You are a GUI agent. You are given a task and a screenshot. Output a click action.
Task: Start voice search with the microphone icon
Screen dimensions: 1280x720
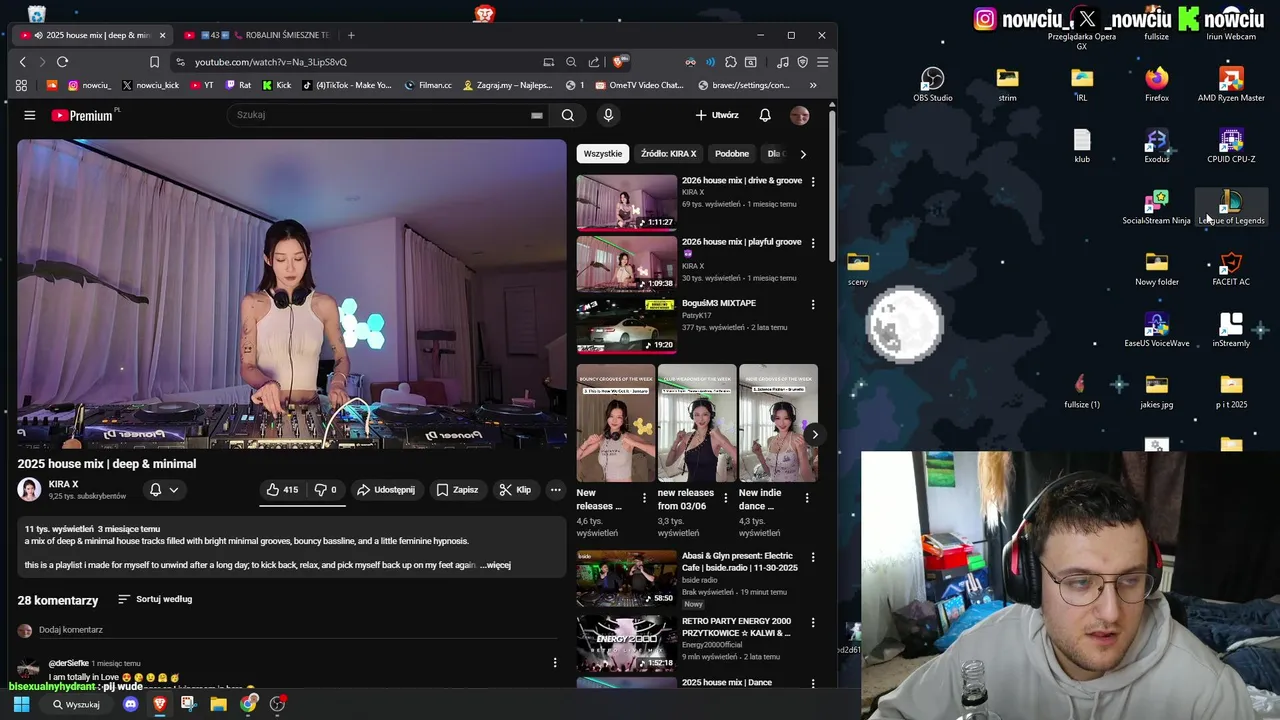point(608,115)
